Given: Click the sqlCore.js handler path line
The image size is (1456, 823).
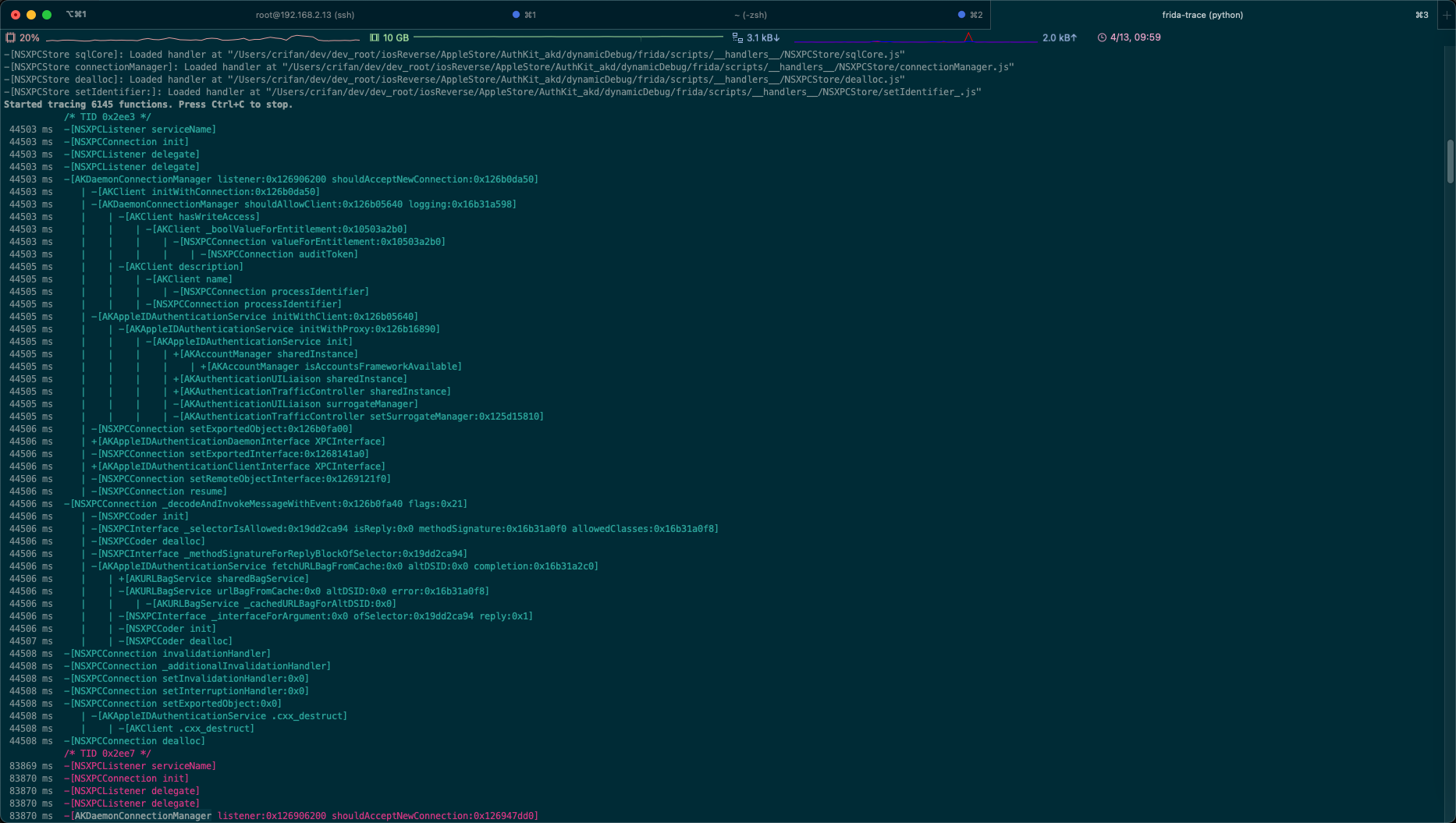Looking at the screenshot, I should point(454,55).
